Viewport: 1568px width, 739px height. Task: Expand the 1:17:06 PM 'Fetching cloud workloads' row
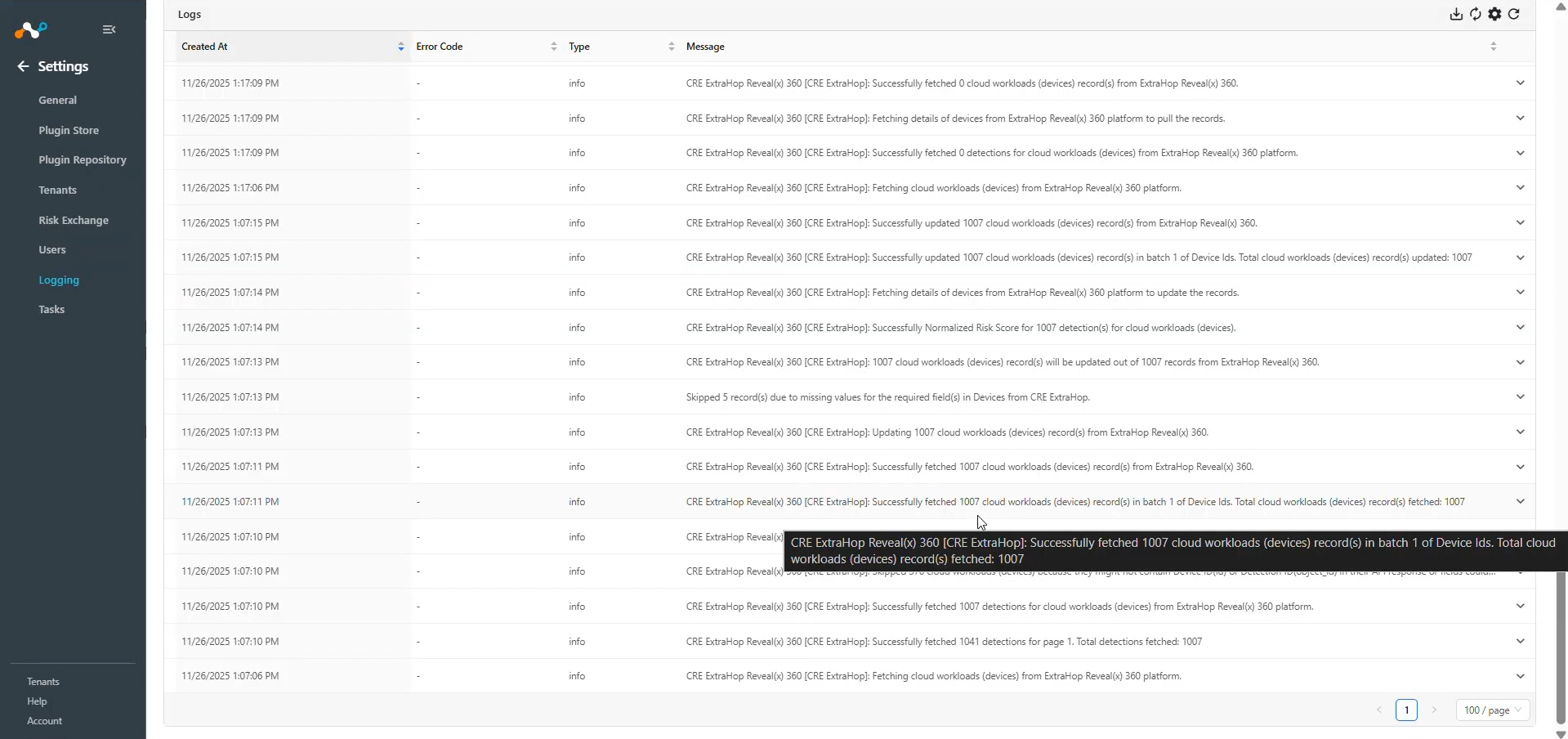pos(1521,187)
